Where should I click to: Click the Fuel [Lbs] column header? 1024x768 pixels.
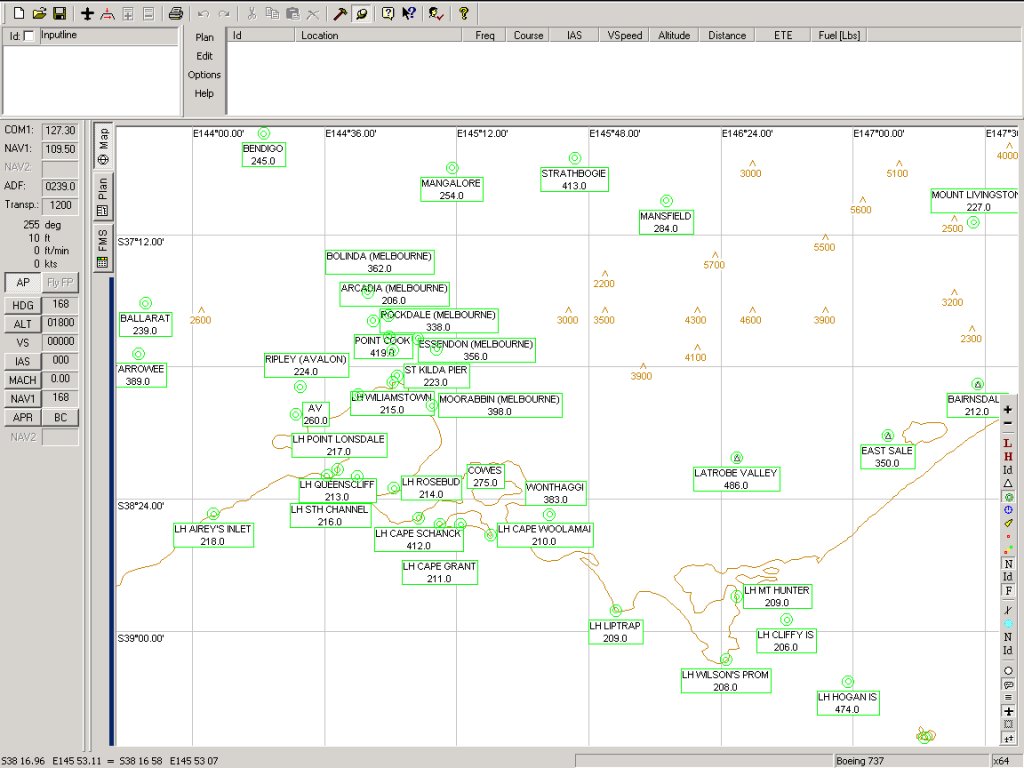pos(839,35)
